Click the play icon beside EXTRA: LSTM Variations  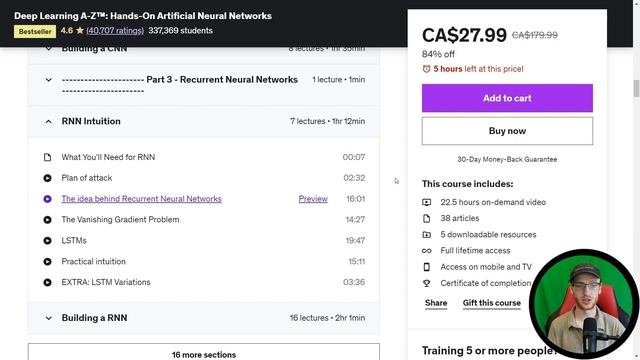[47, 282]
